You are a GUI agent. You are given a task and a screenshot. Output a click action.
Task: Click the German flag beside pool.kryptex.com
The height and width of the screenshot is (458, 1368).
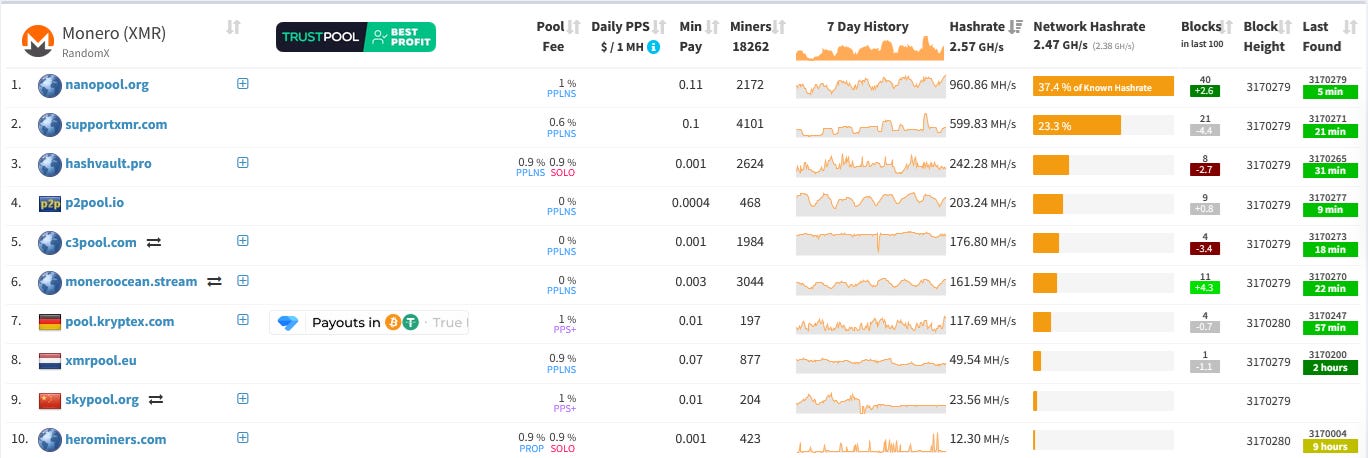50,322
